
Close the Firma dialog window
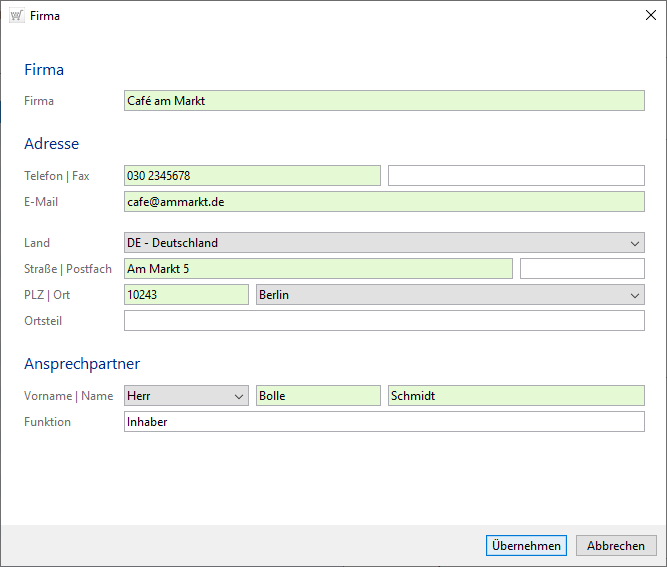(x=649, y=16)
